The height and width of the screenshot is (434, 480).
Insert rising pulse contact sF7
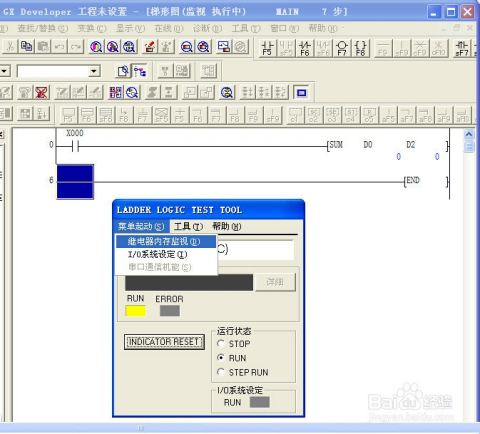pos(462,48)
